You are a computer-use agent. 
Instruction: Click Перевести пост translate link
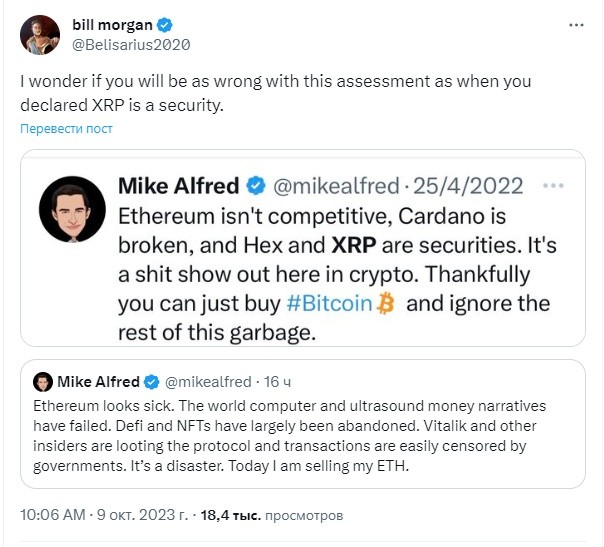pyautogui.click(x=66, y=129)
